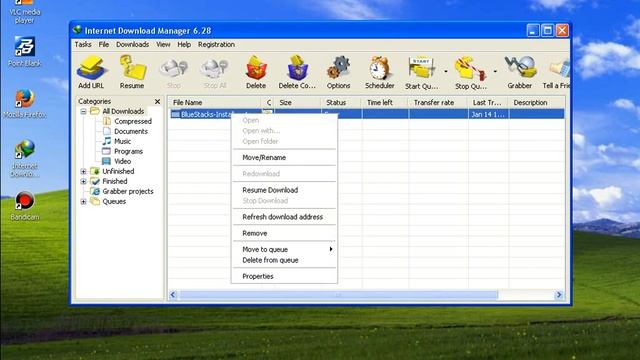640x360 pixels.
Task: Maximize the Internet Download Manager window
Action: [547, 31]
